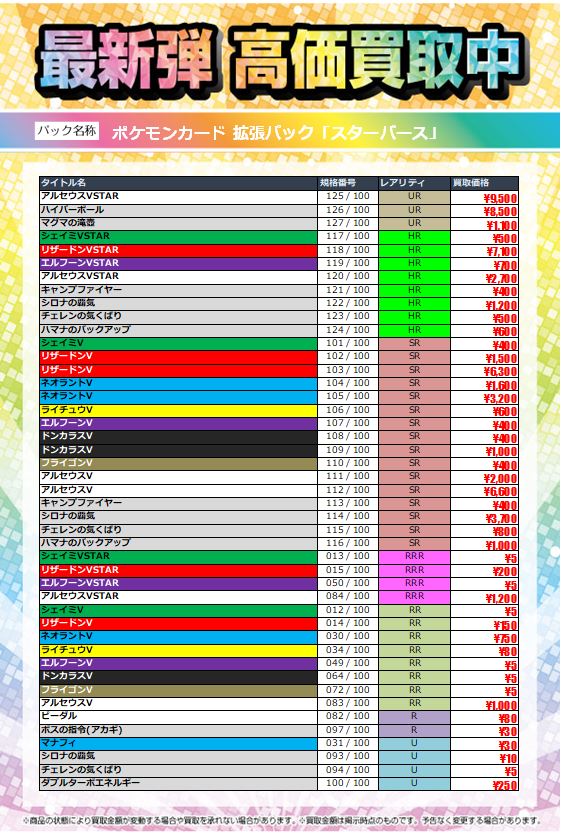The width and height of the screenshot is (565, 840).
Task: Click the ¥800 price
Action: pyautogui.click(x=505, y=532)
